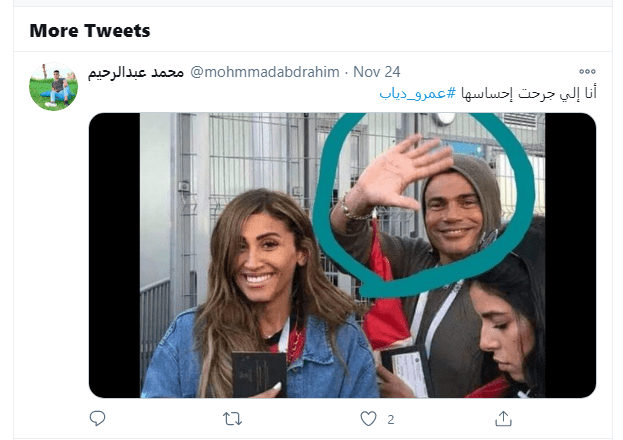623x440 pixels.
Task: Click the black passport held by the woman
Action: coord(259,374)
